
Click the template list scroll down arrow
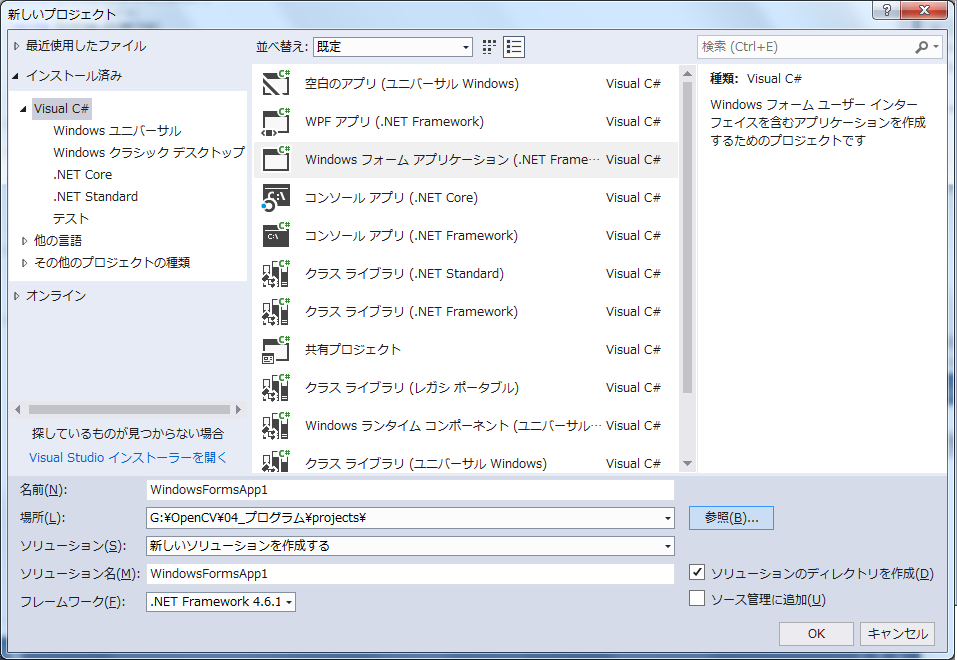pos(687,464)
